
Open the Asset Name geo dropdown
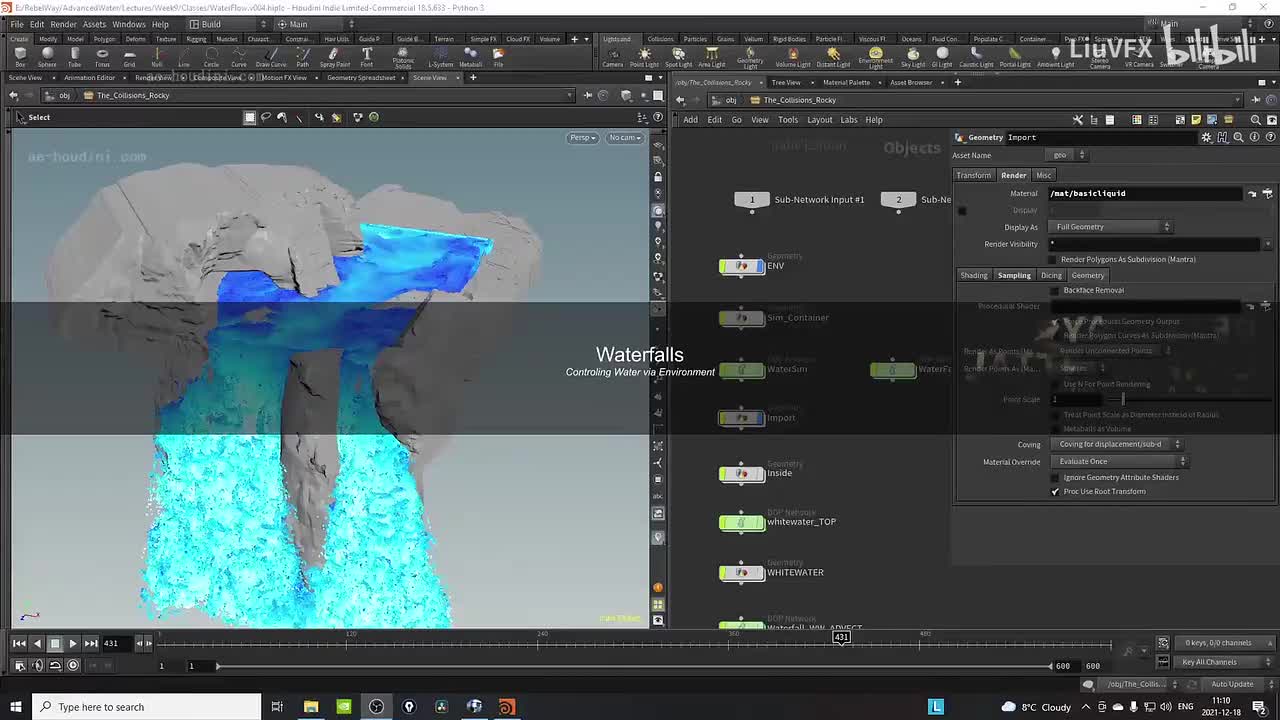(x=1067, y=155)
